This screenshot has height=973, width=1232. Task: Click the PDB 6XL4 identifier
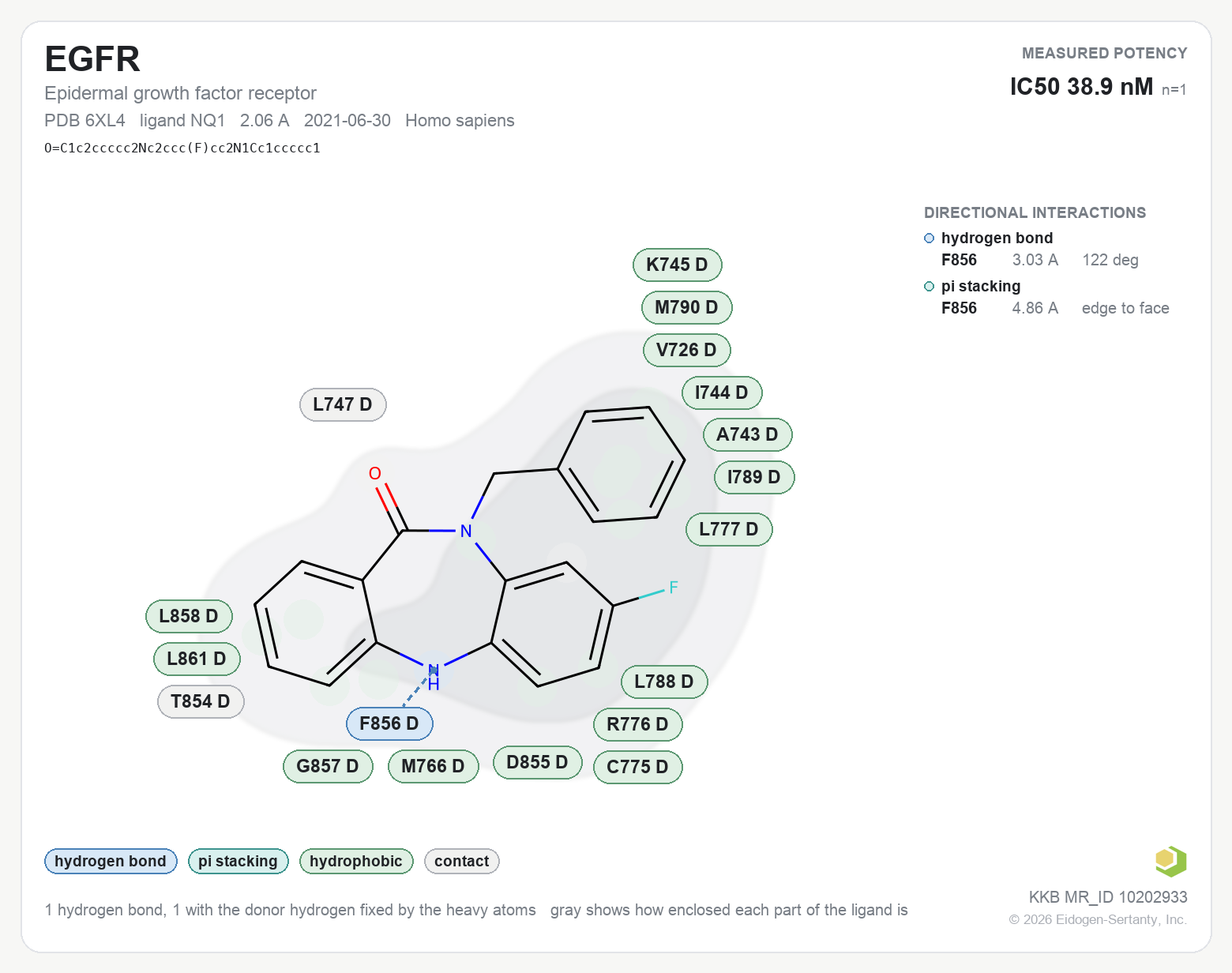85,121
